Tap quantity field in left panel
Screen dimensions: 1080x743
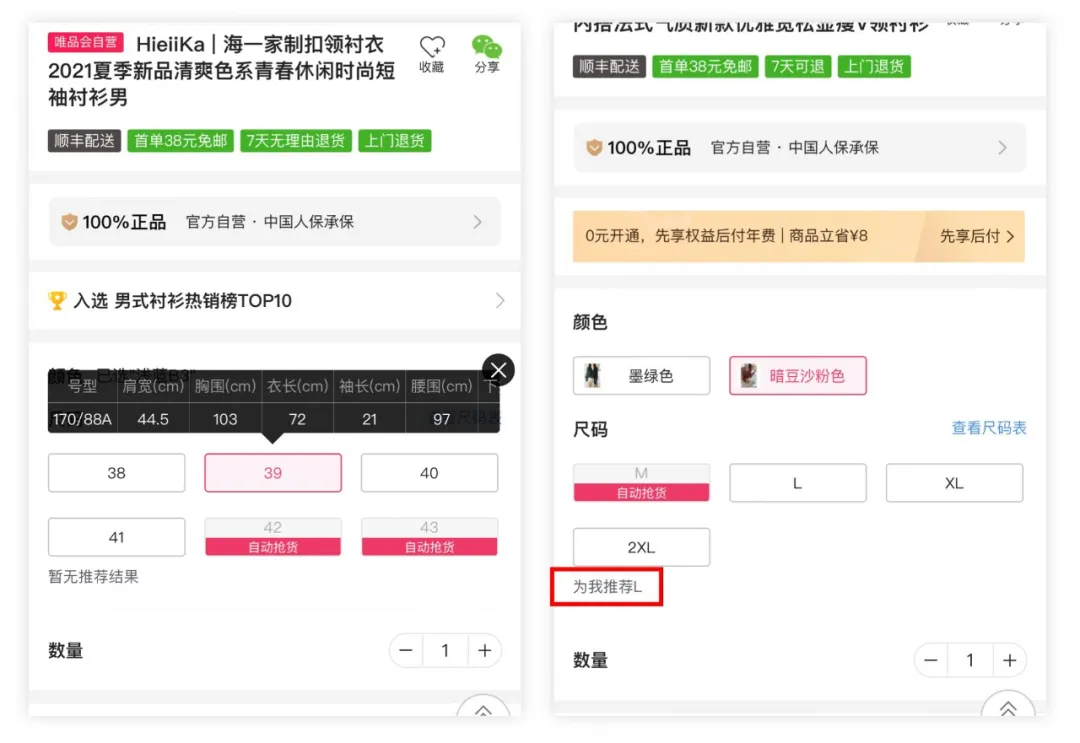[x=445, y=650]
